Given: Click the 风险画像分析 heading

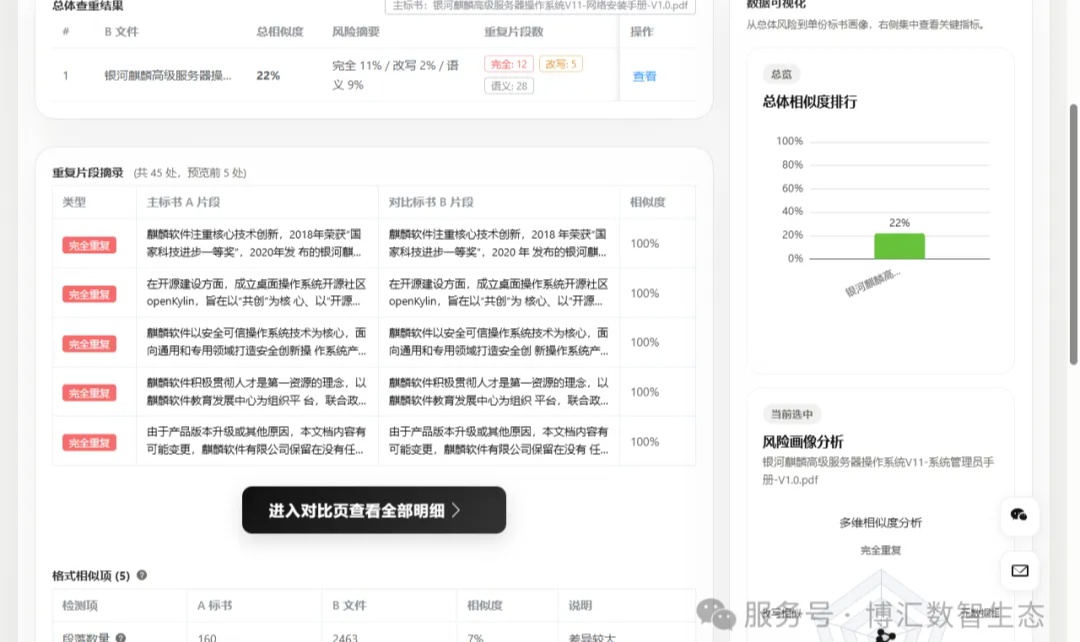Looking at the screenshot, I should (802, 442).
